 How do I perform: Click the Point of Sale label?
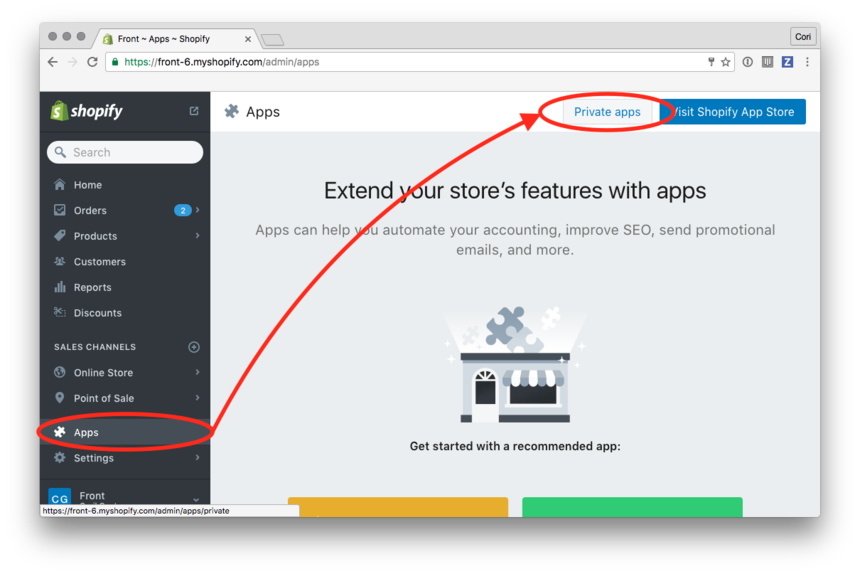point(104,398)
